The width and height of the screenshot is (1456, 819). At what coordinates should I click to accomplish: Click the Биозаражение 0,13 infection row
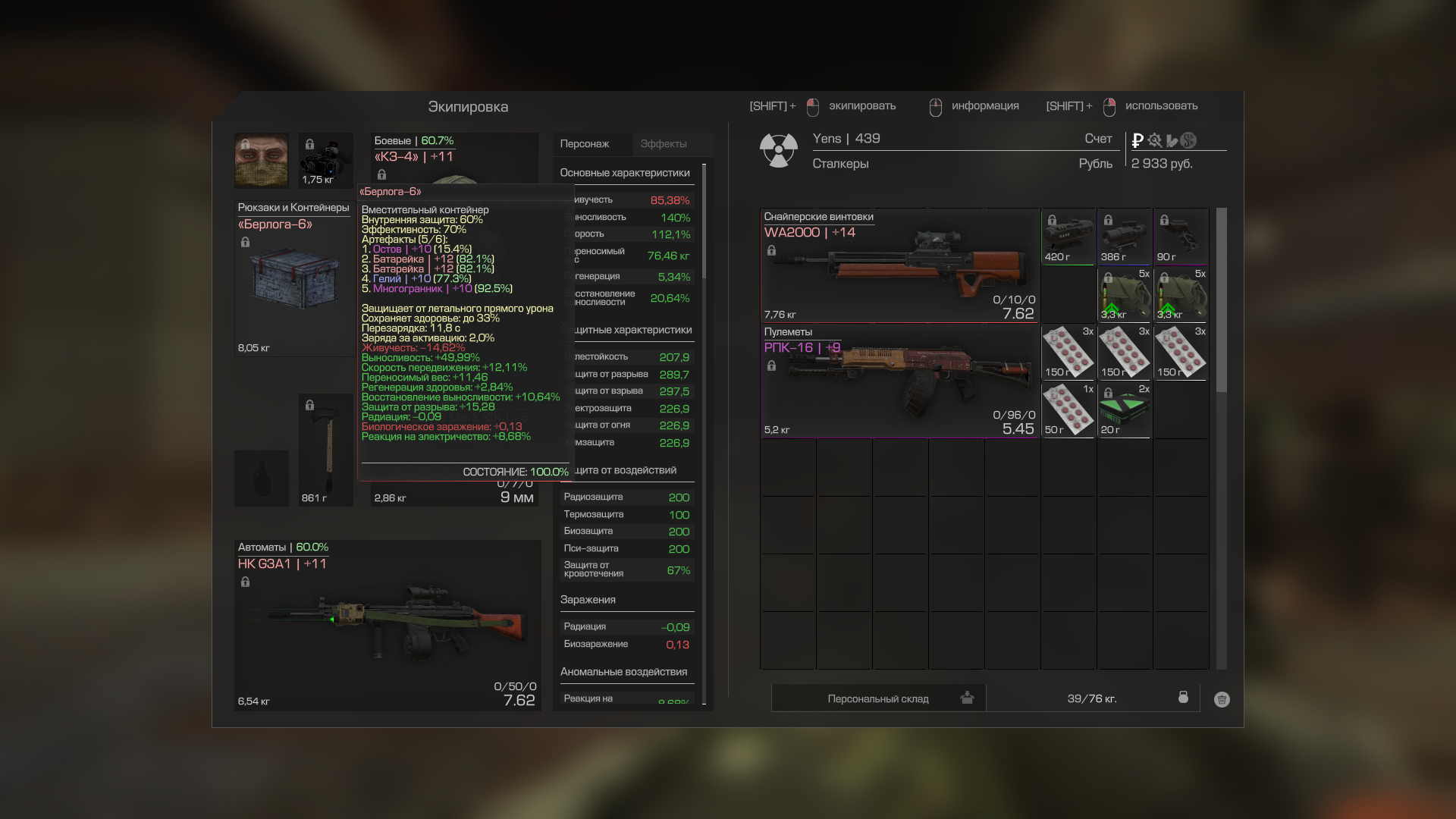[x=626, y=645]
